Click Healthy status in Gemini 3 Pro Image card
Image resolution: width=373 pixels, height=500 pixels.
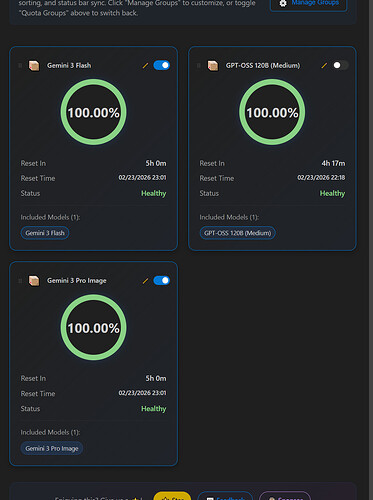(x=154, y=409)
